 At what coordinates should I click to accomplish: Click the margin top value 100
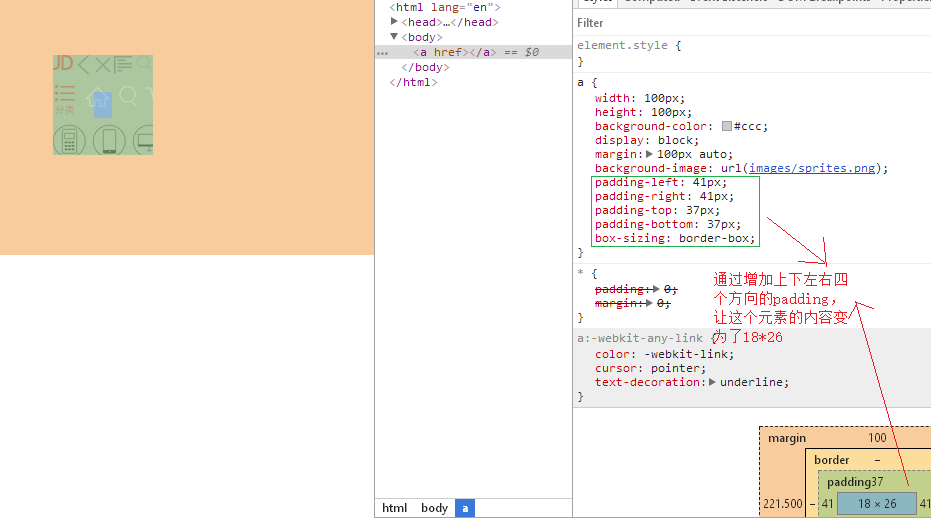[877, 438]
